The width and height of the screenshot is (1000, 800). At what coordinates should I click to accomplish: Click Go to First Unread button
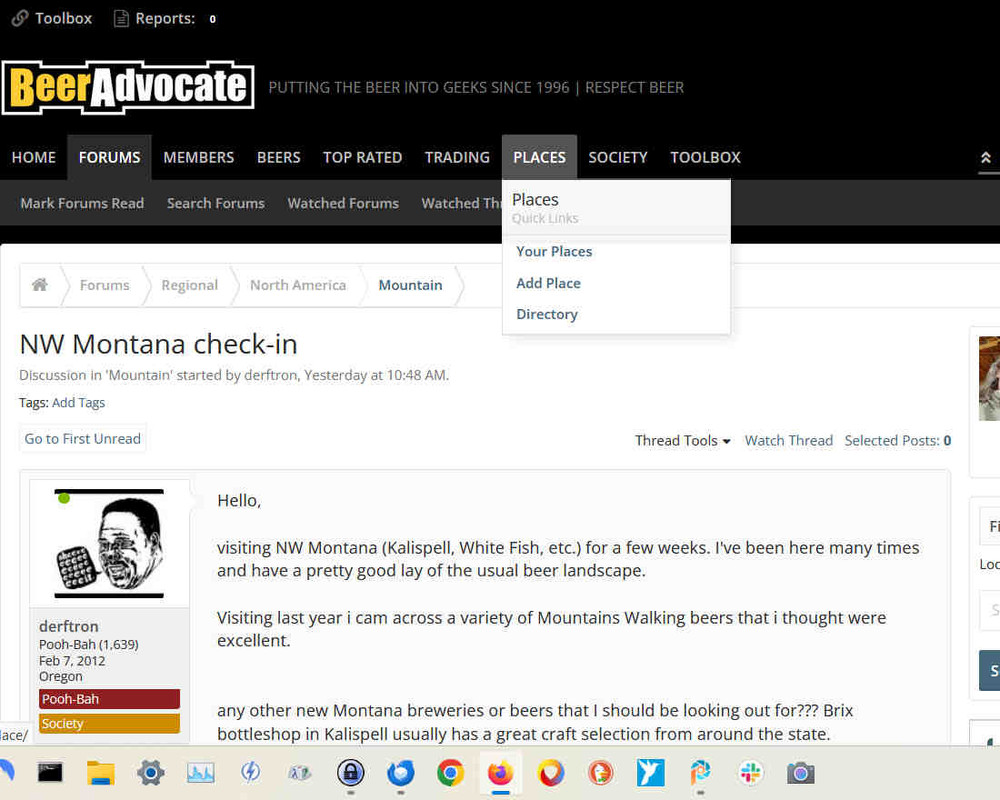(83, 439)
